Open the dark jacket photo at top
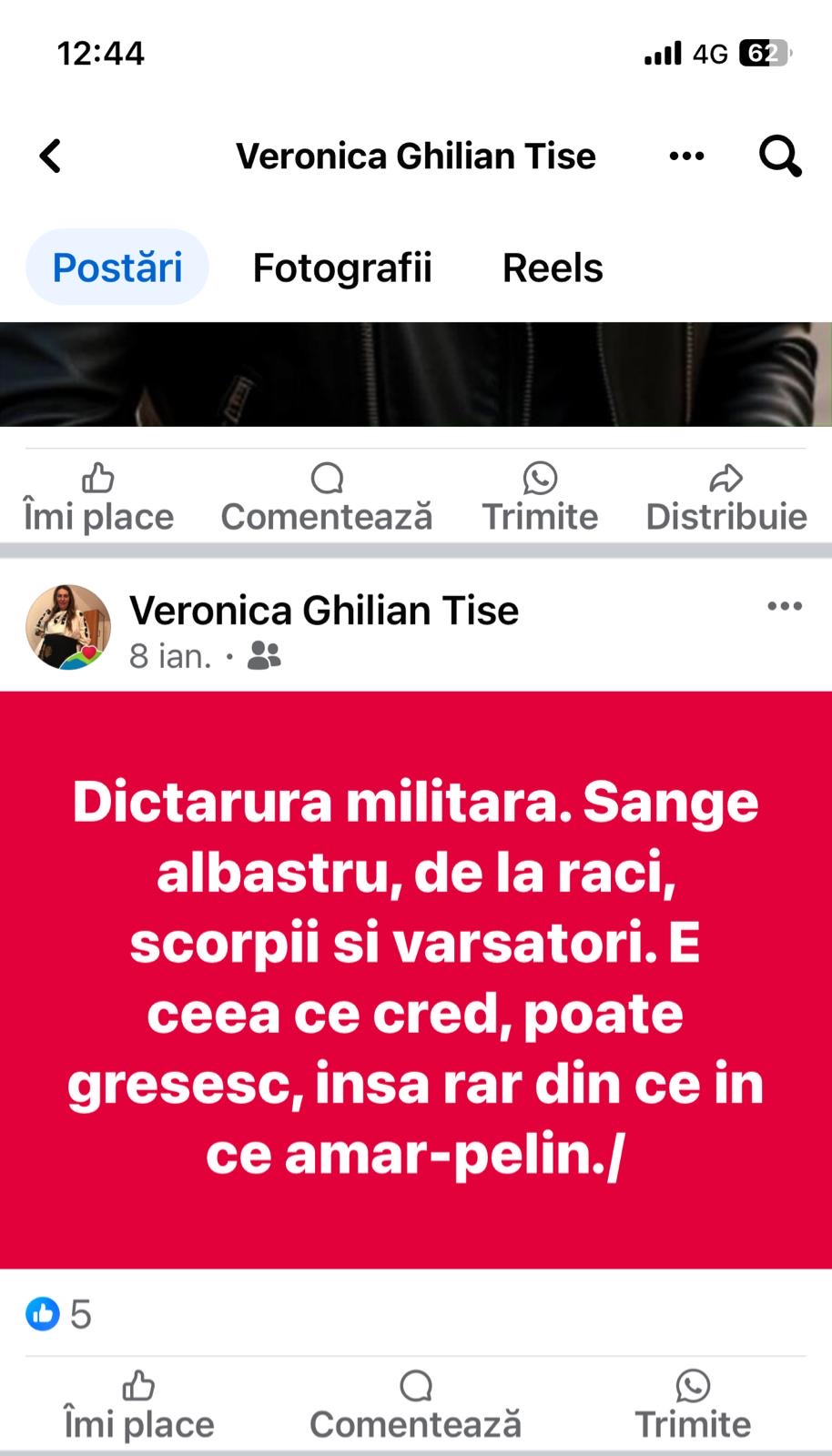The height and width of the screenshot is (1456, 832). 416,374
